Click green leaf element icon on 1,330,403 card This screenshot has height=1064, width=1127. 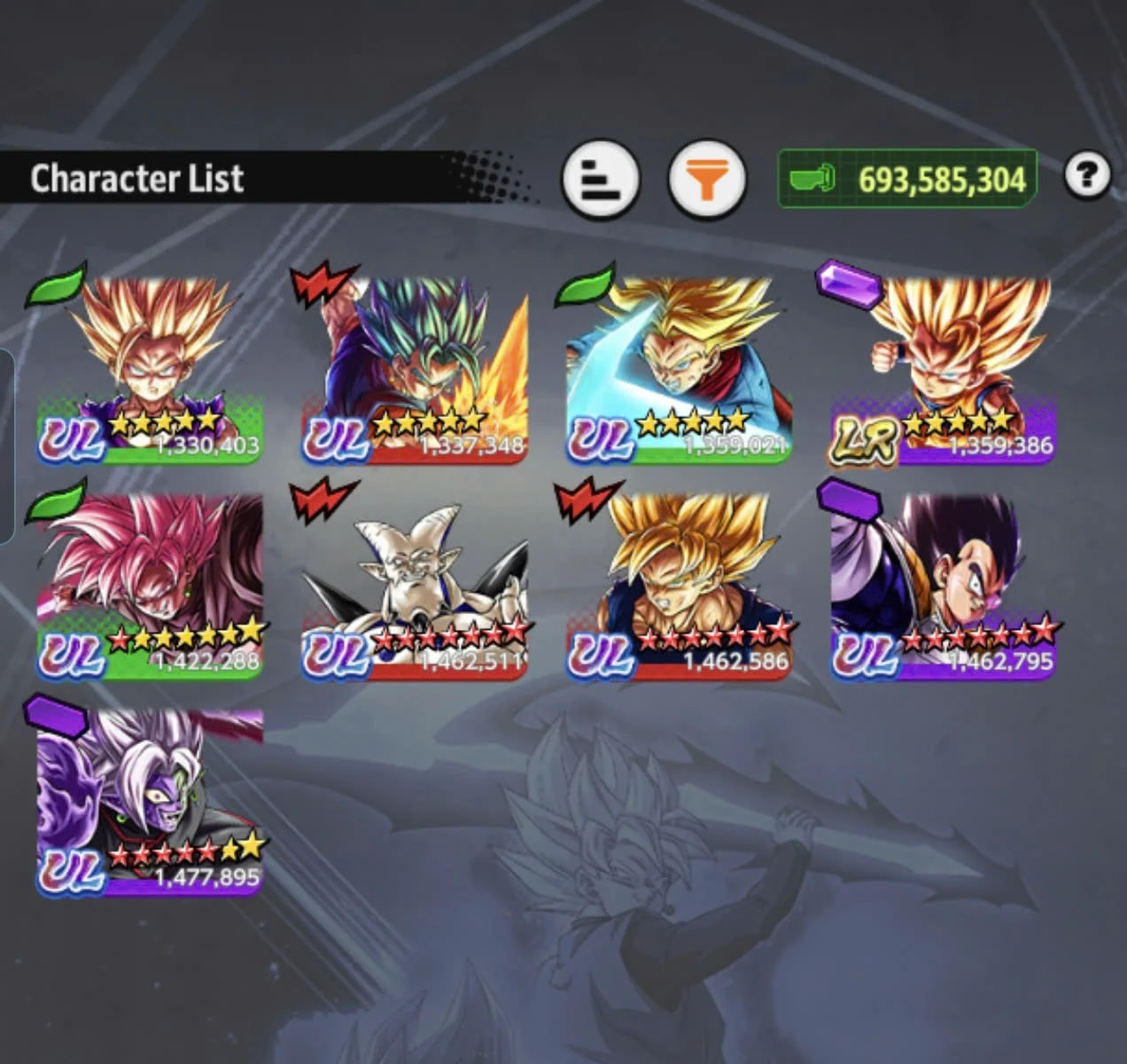[56, 284]
